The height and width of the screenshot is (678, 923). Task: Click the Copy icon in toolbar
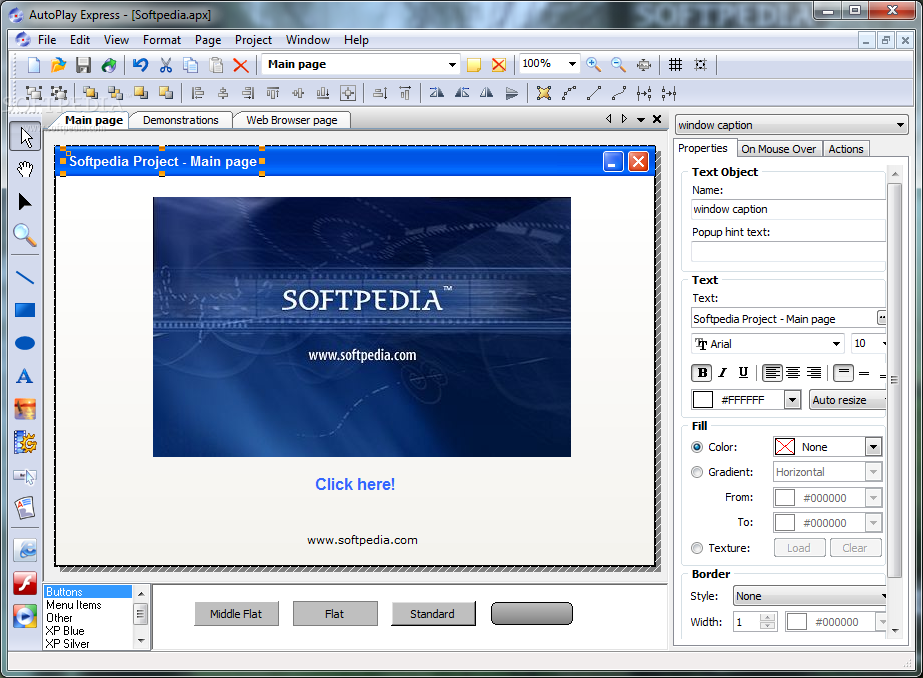(191, 64)
